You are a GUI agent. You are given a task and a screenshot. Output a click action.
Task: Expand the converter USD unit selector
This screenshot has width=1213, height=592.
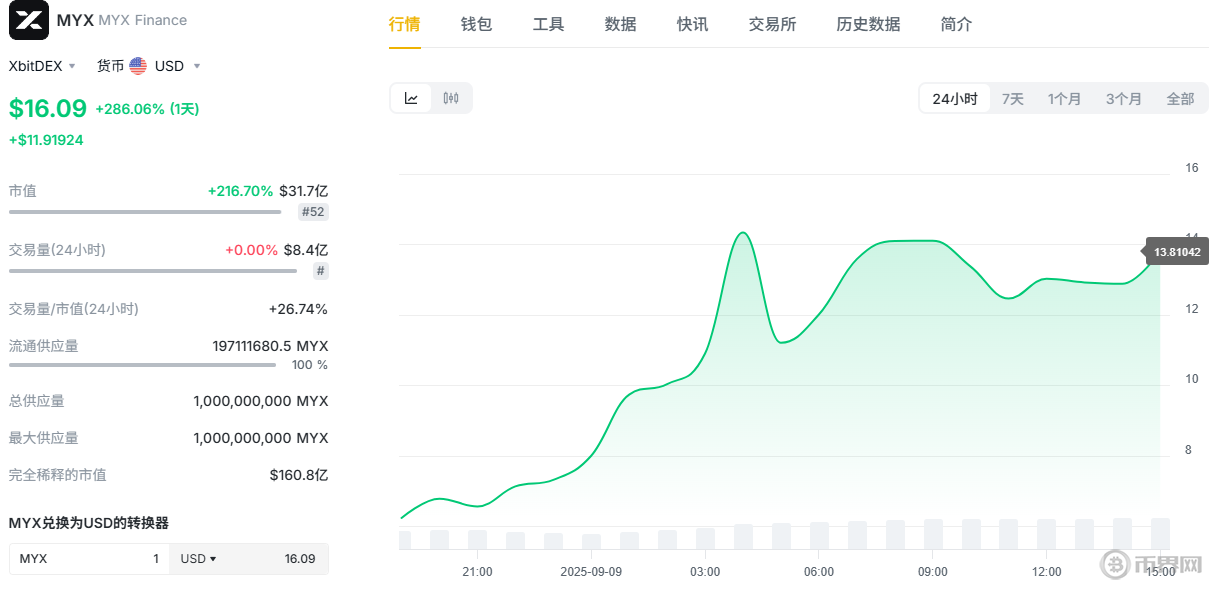pos(199,559)
